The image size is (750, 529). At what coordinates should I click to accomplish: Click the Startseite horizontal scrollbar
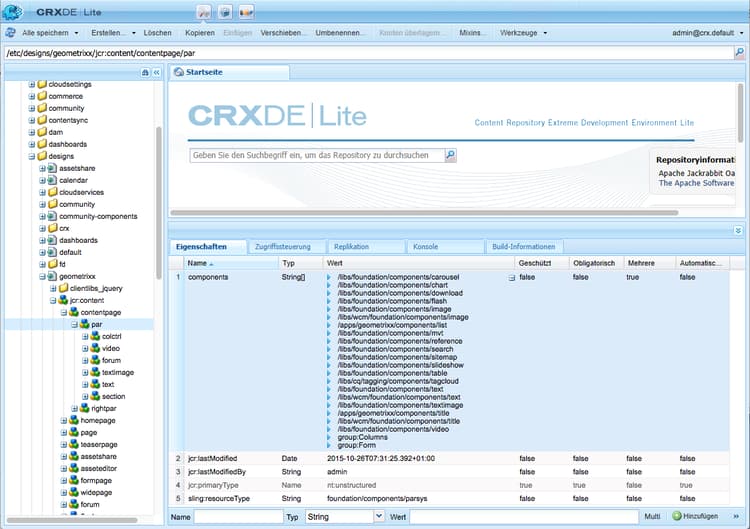[424, 212]
